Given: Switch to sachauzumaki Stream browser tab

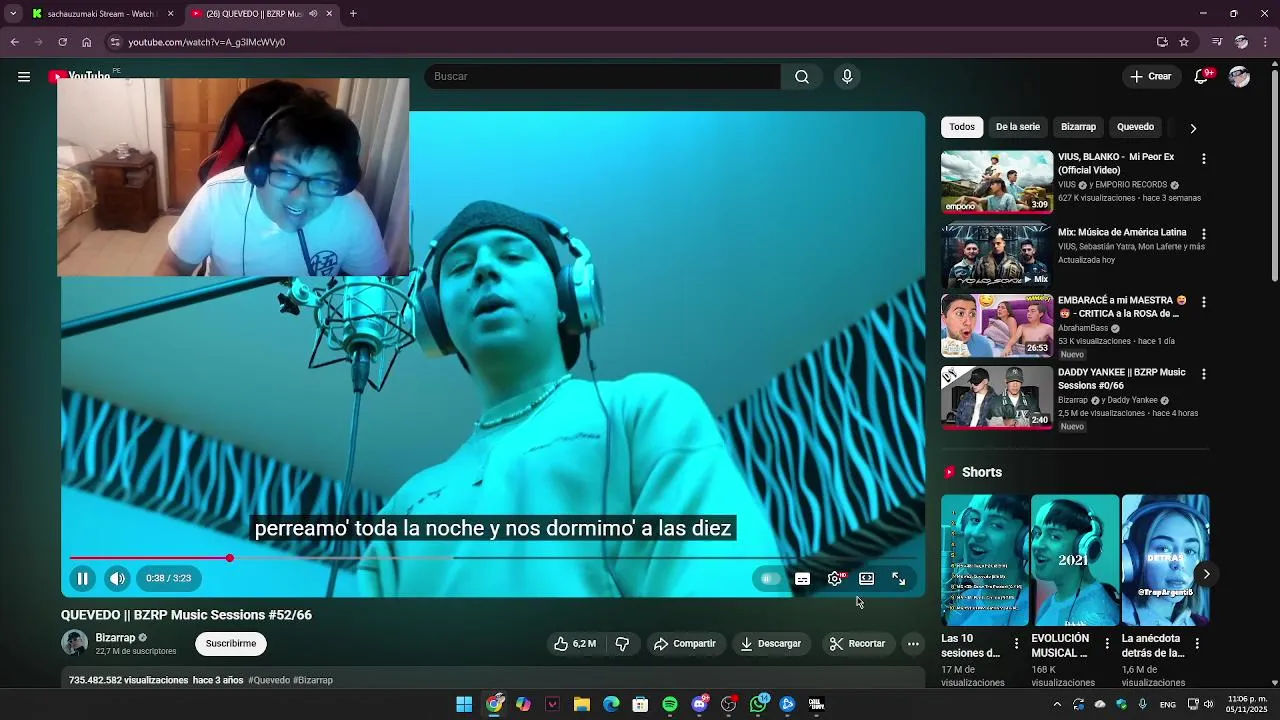Looking at the screenshot, I should coord(101,14).
